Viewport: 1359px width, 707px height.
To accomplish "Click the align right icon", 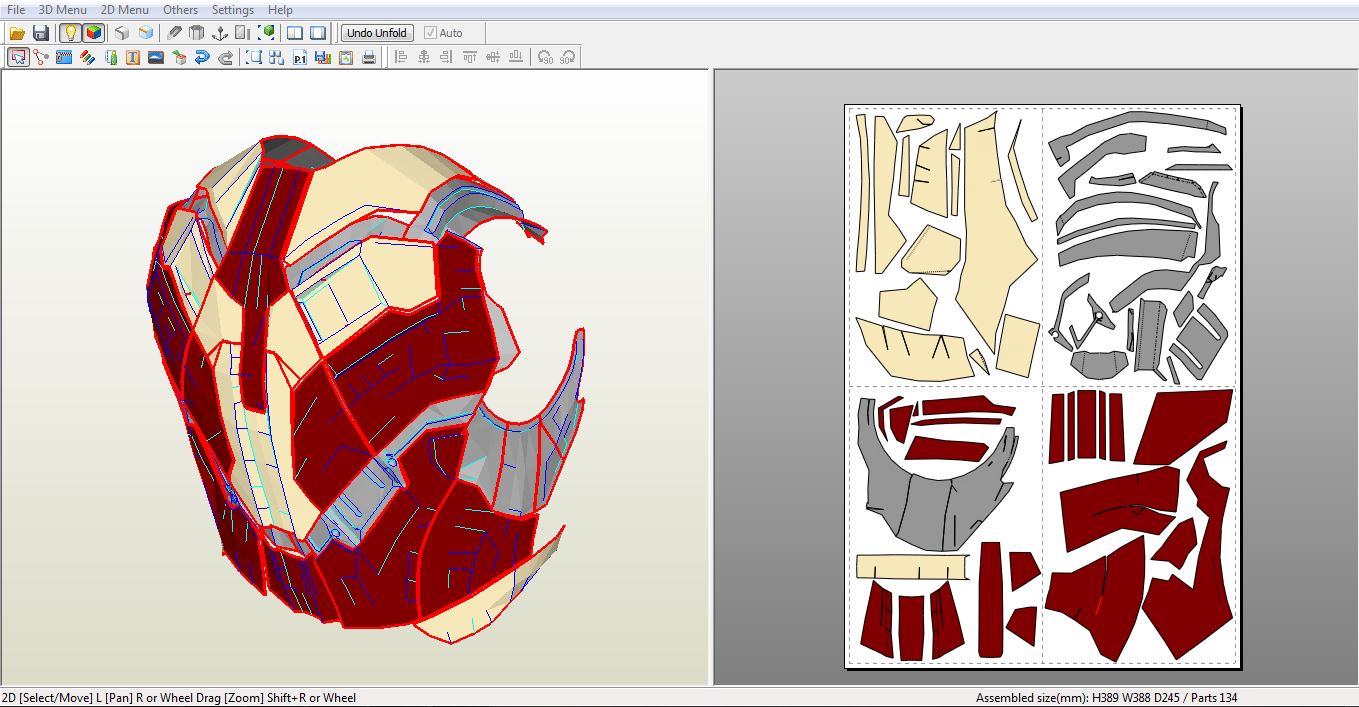I will 447,57.
